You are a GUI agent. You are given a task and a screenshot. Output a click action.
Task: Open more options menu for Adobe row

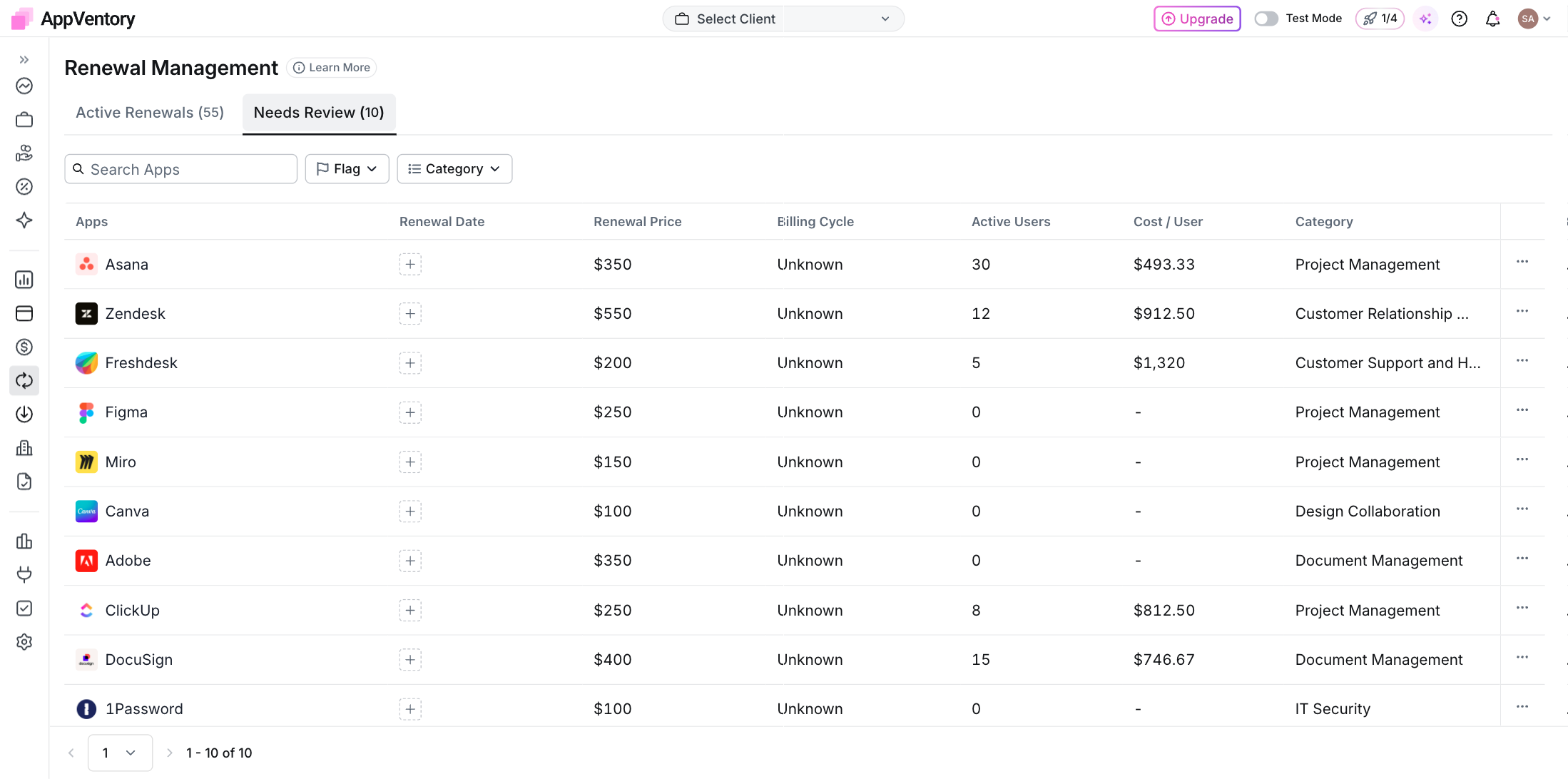(x=1522, y=558)
